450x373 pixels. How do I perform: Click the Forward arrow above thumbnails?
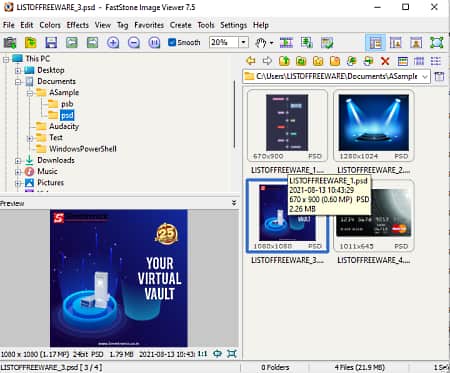pyautogui.click(x=267, y=61)
